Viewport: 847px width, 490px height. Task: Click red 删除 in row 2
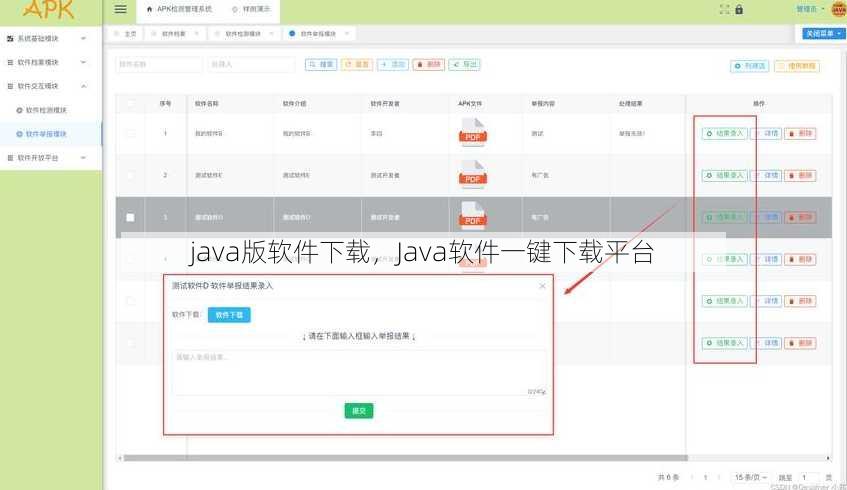800,176
